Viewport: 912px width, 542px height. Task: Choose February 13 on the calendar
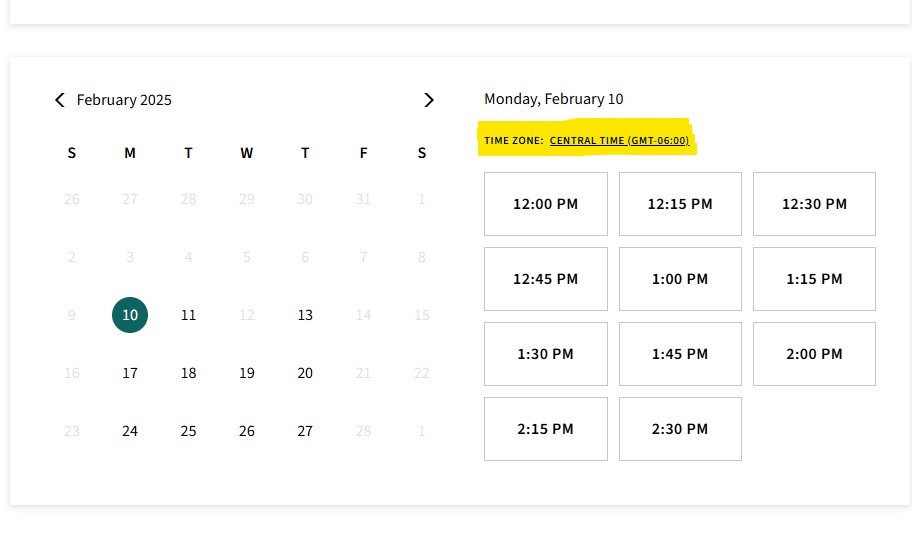[305, 315]
